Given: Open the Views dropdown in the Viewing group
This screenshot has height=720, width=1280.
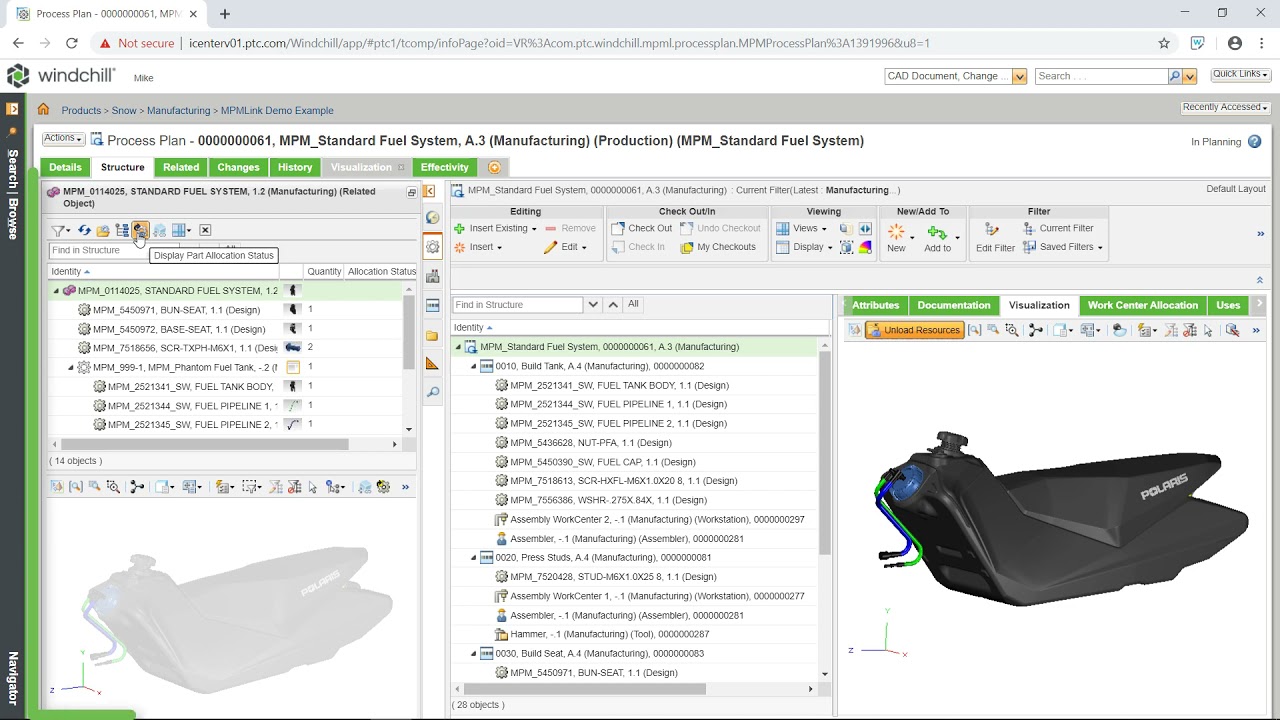Looking at the screenshot, I should 802,228.
